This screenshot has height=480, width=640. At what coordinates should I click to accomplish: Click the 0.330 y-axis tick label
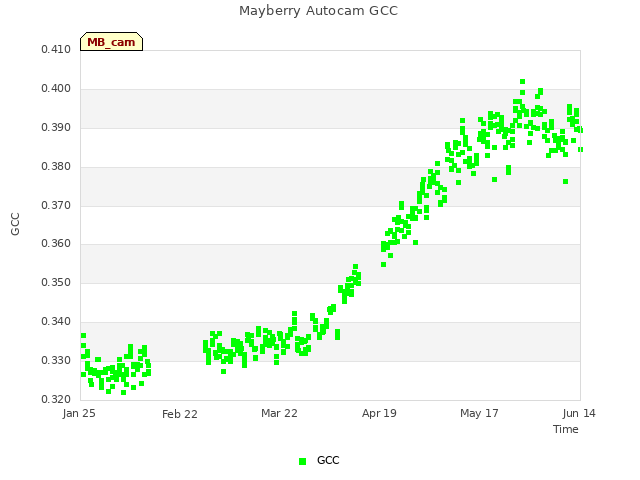click(x=56, y=360)
